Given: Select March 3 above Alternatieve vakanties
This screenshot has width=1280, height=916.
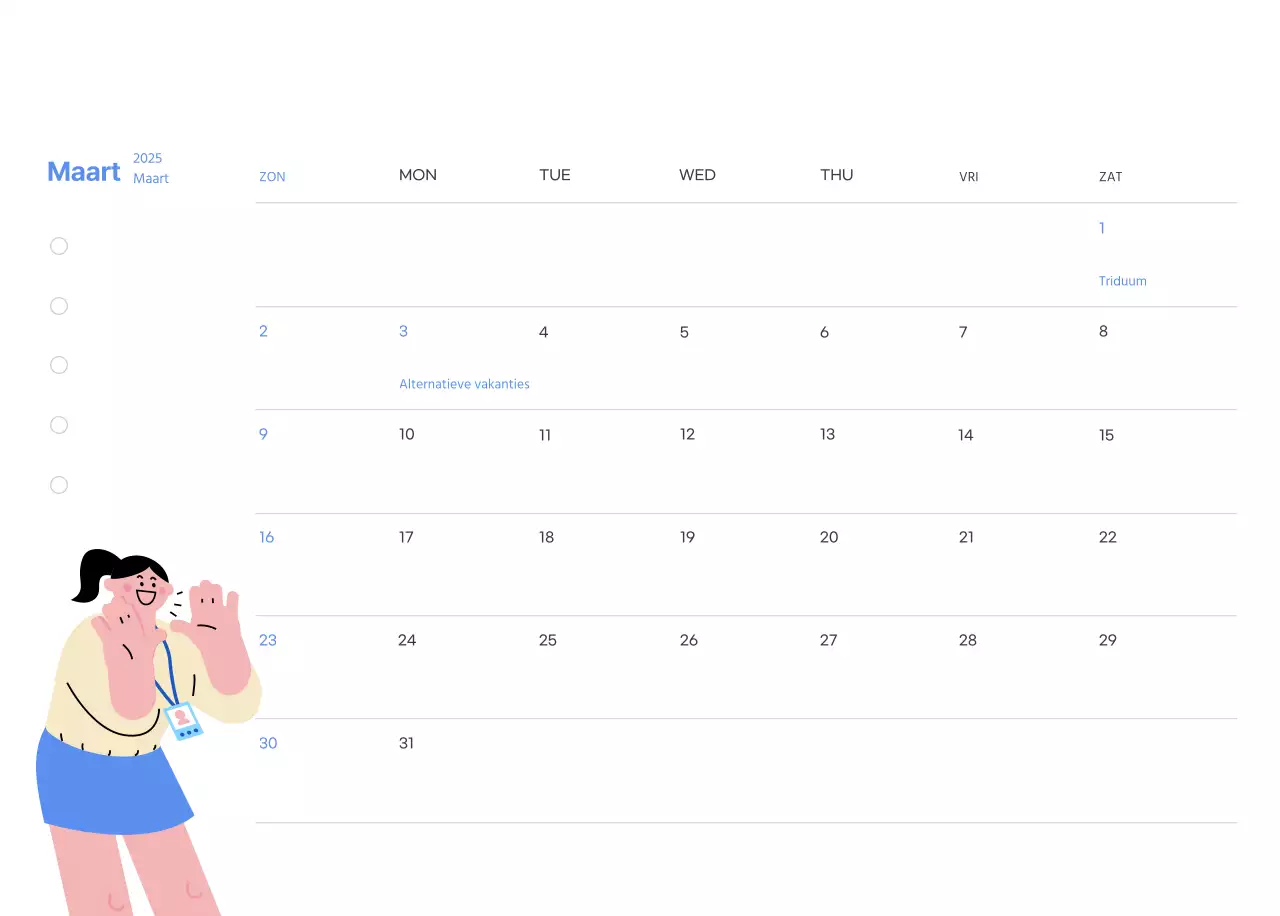Looking at the screenshot, I should point(403,331).
